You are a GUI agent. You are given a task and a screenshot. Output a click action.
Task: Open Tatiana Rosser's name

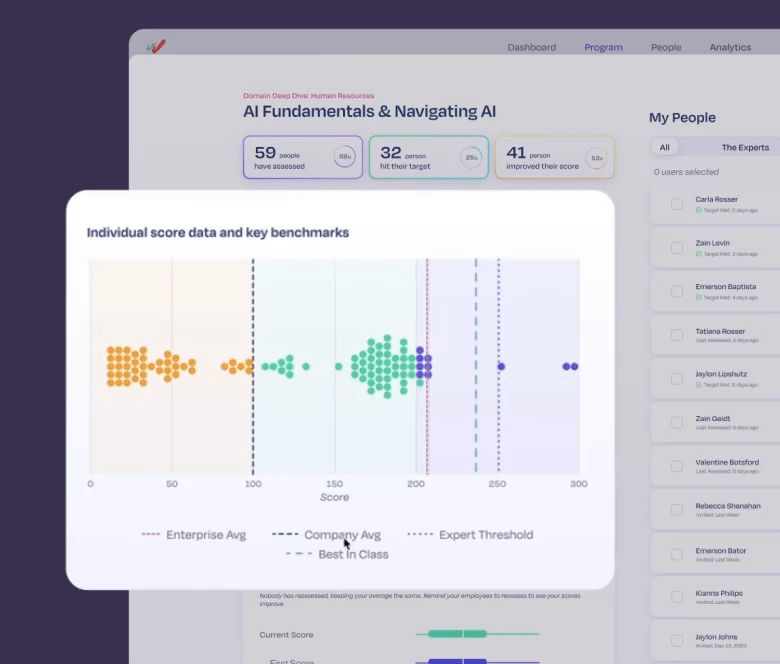[x=720, y=331]
